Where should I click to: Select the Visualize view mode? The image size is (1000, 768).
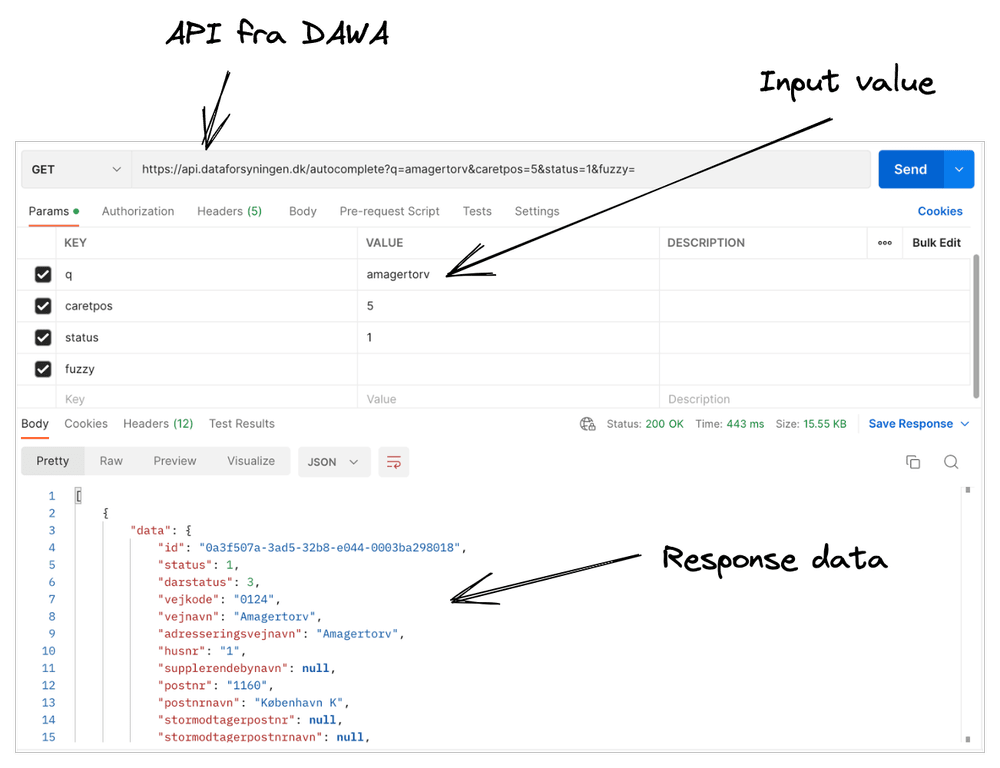point(251,461)
